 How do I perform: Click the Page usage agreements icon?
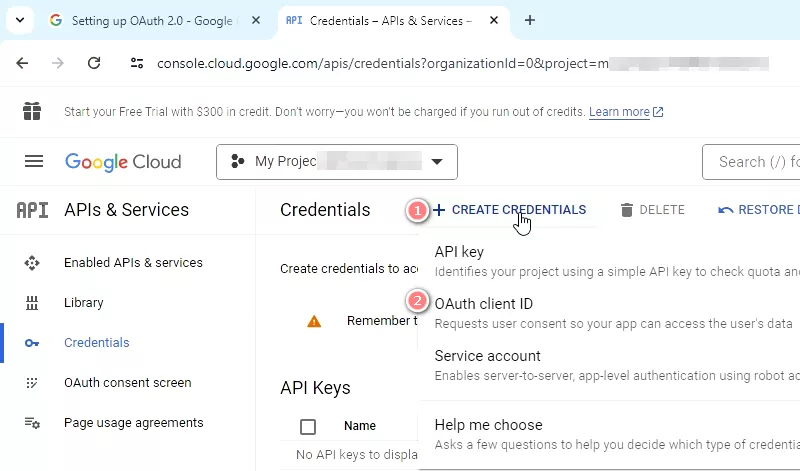(x=32, y=423)
